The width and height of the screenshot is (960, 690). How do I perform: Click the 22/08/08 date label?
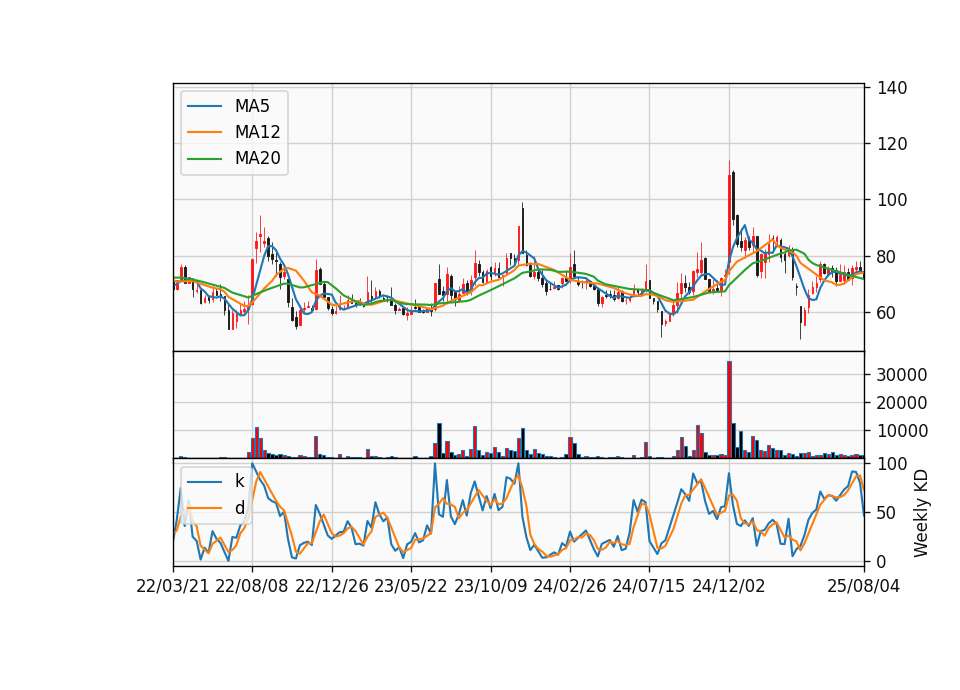pos(252,586)
